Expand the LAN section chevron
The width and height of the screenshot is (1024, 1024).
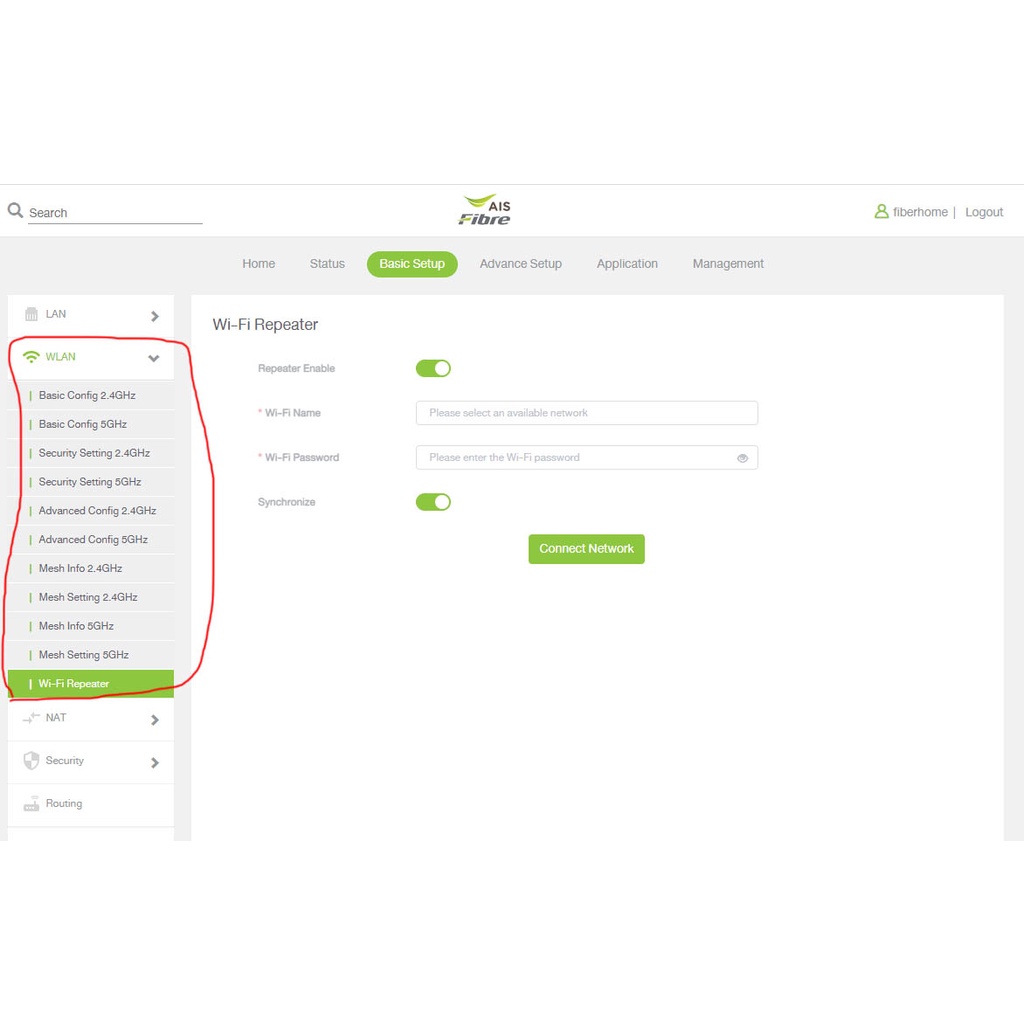pyautogui.click(x=154, y=316)
